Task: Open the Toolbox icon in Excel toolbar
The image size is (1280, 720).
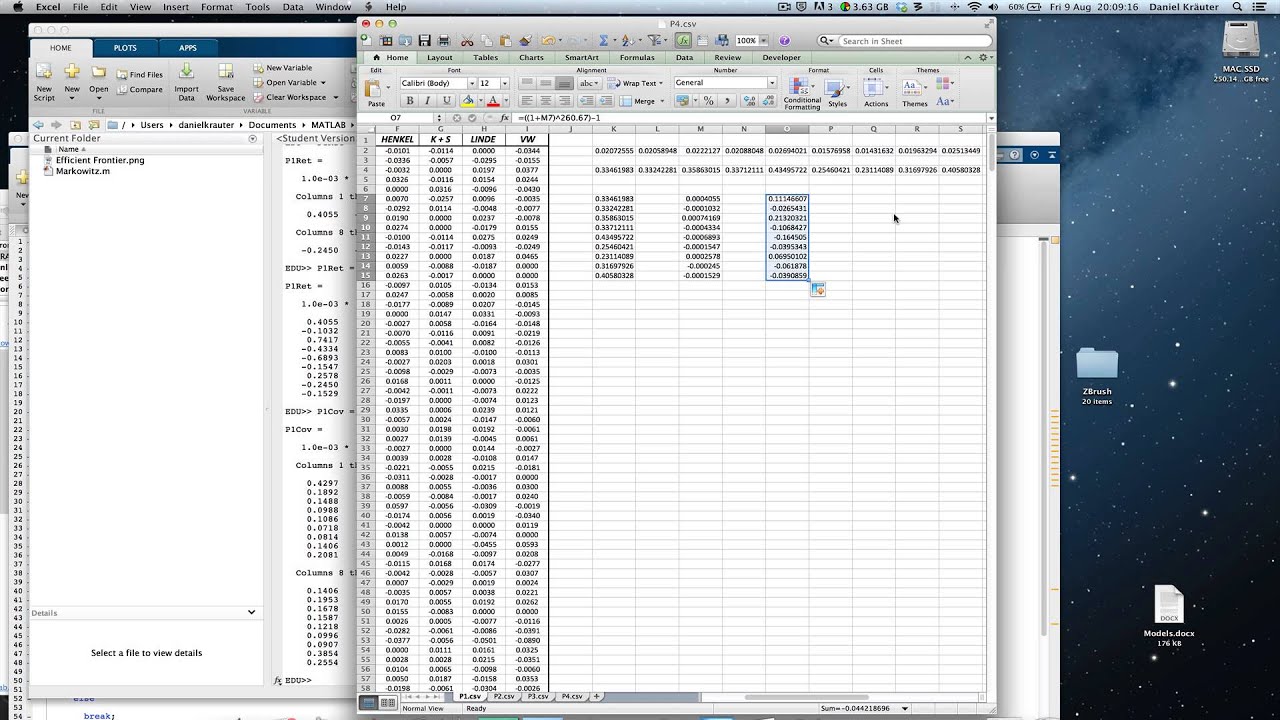Action: click(x=702, y=41)
